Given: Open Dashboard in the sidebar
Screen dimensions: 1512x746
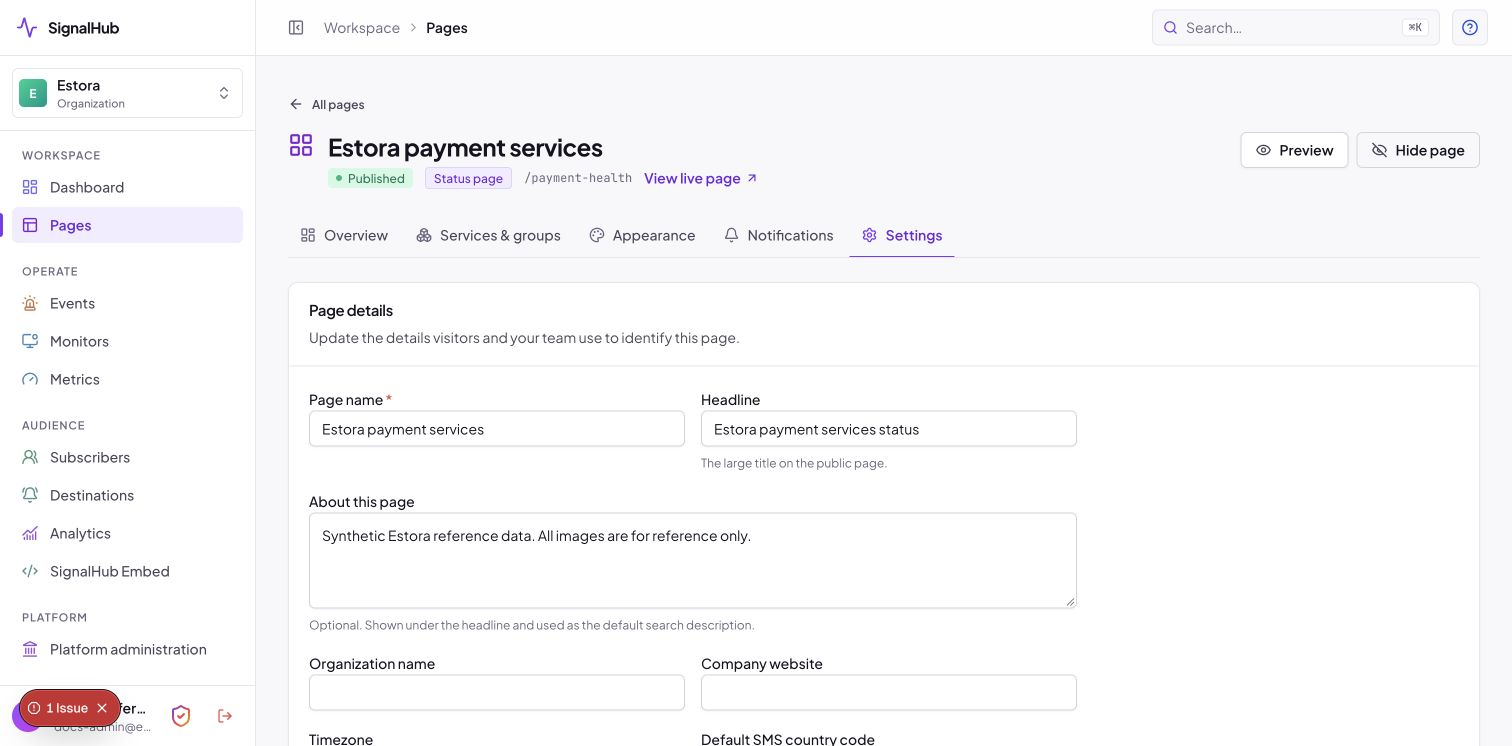Looking at the screenshot, I should coord(127,187).
